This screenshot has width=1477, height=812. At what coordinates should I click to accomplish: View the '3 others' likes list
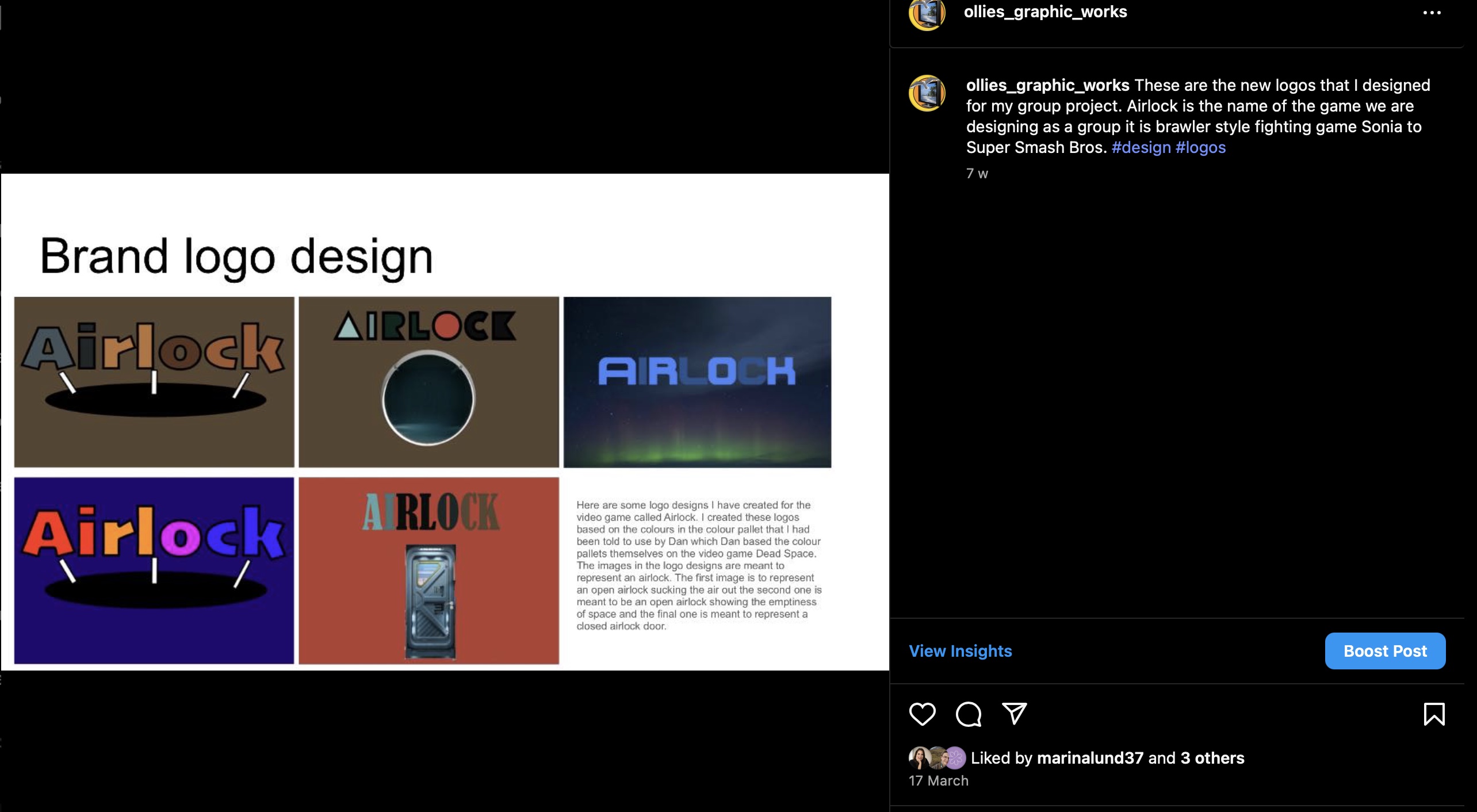[1212, 758]
